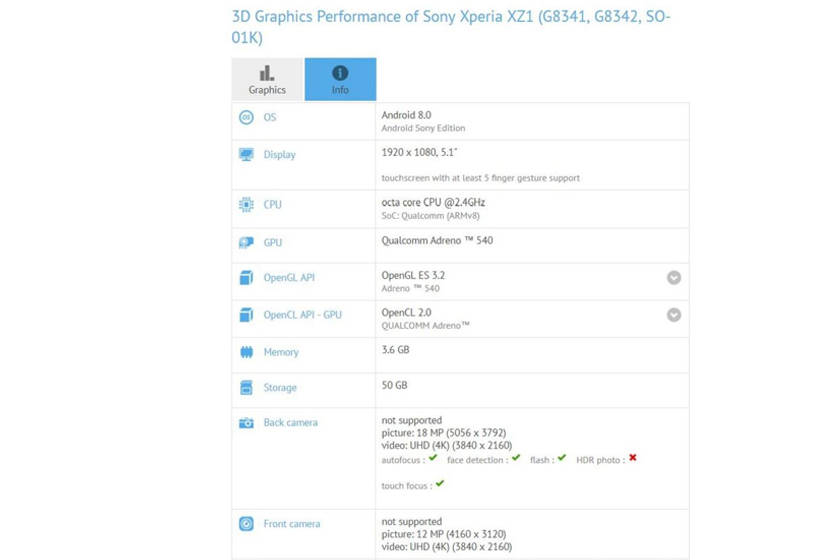Click the OpenGL API icon
The height and width of the screenshot is (560, 840).
click(246, 278)
